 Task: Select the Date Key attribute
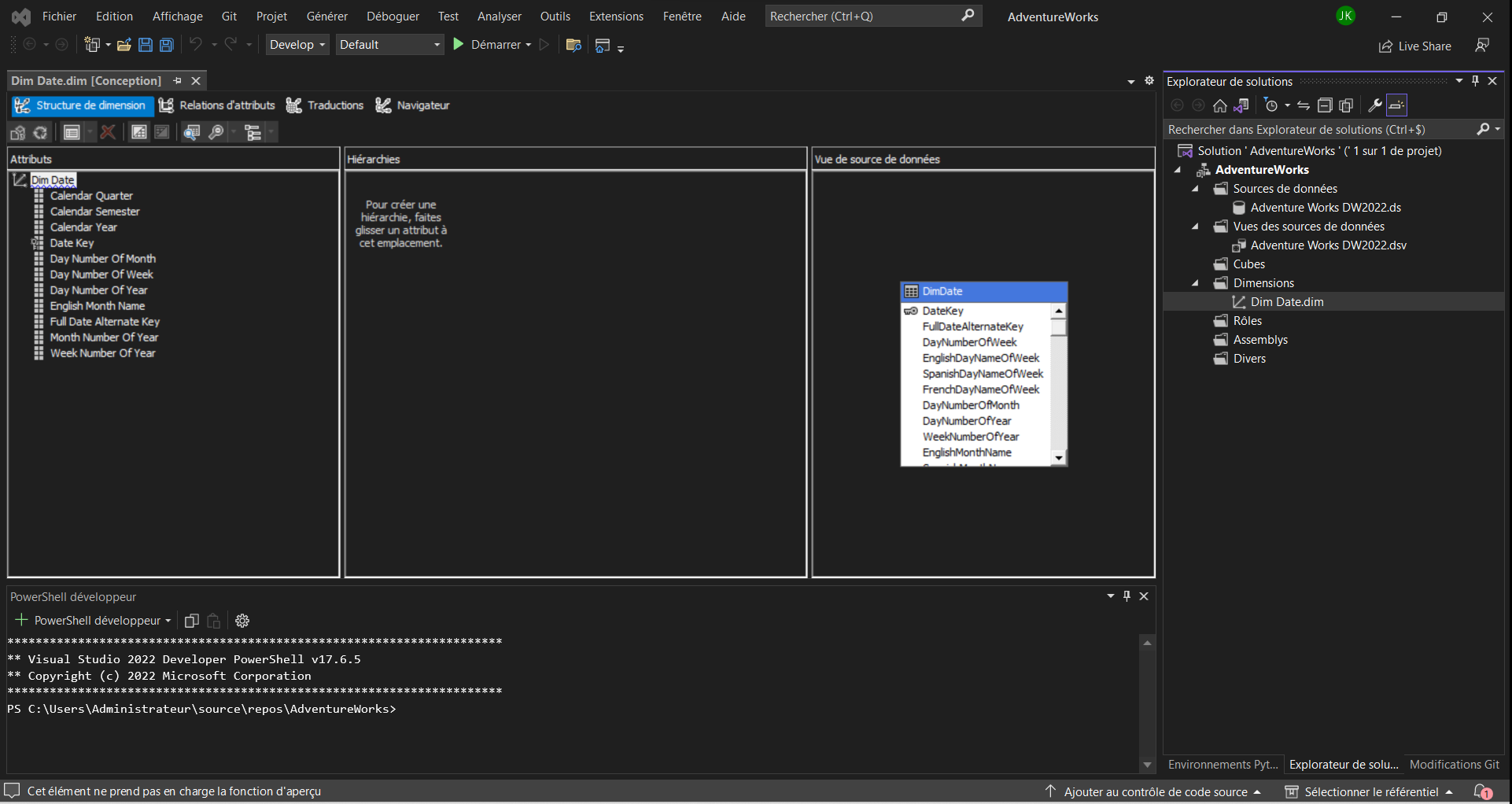tap(72, 243)
